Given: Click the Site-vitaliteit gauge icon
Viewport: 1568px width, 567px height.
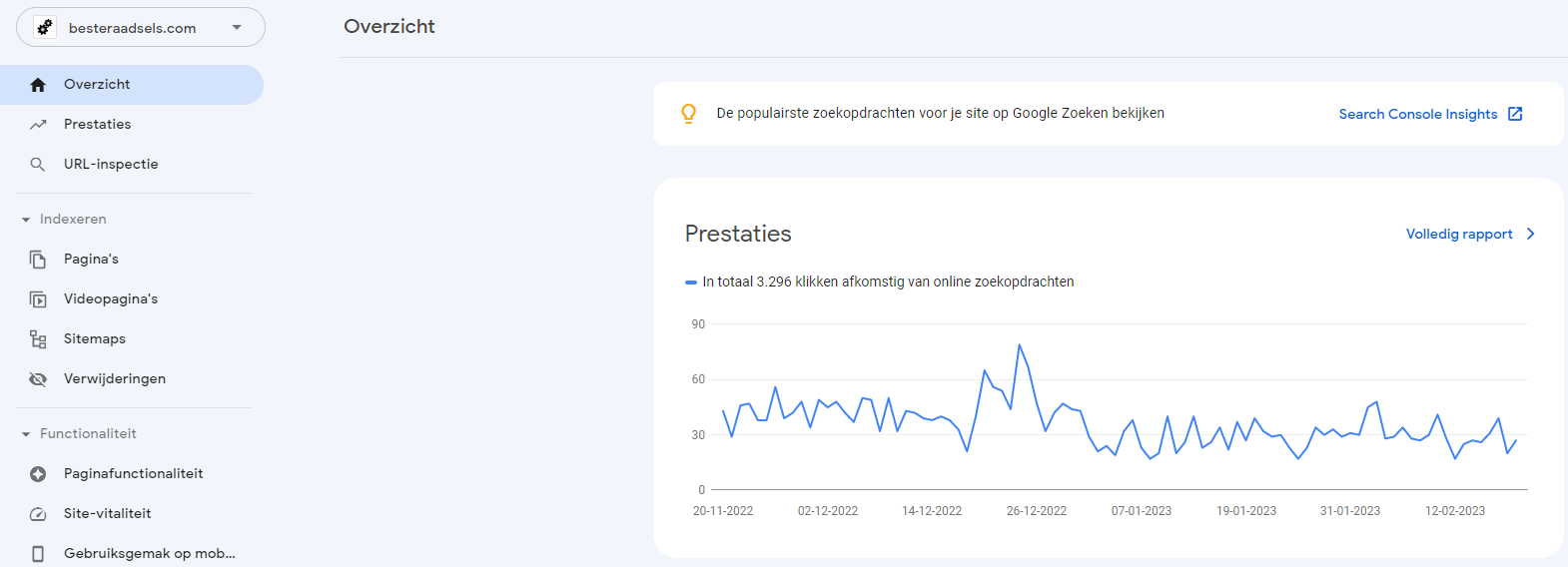Looking at the screenshot, I should pos(38,514).
